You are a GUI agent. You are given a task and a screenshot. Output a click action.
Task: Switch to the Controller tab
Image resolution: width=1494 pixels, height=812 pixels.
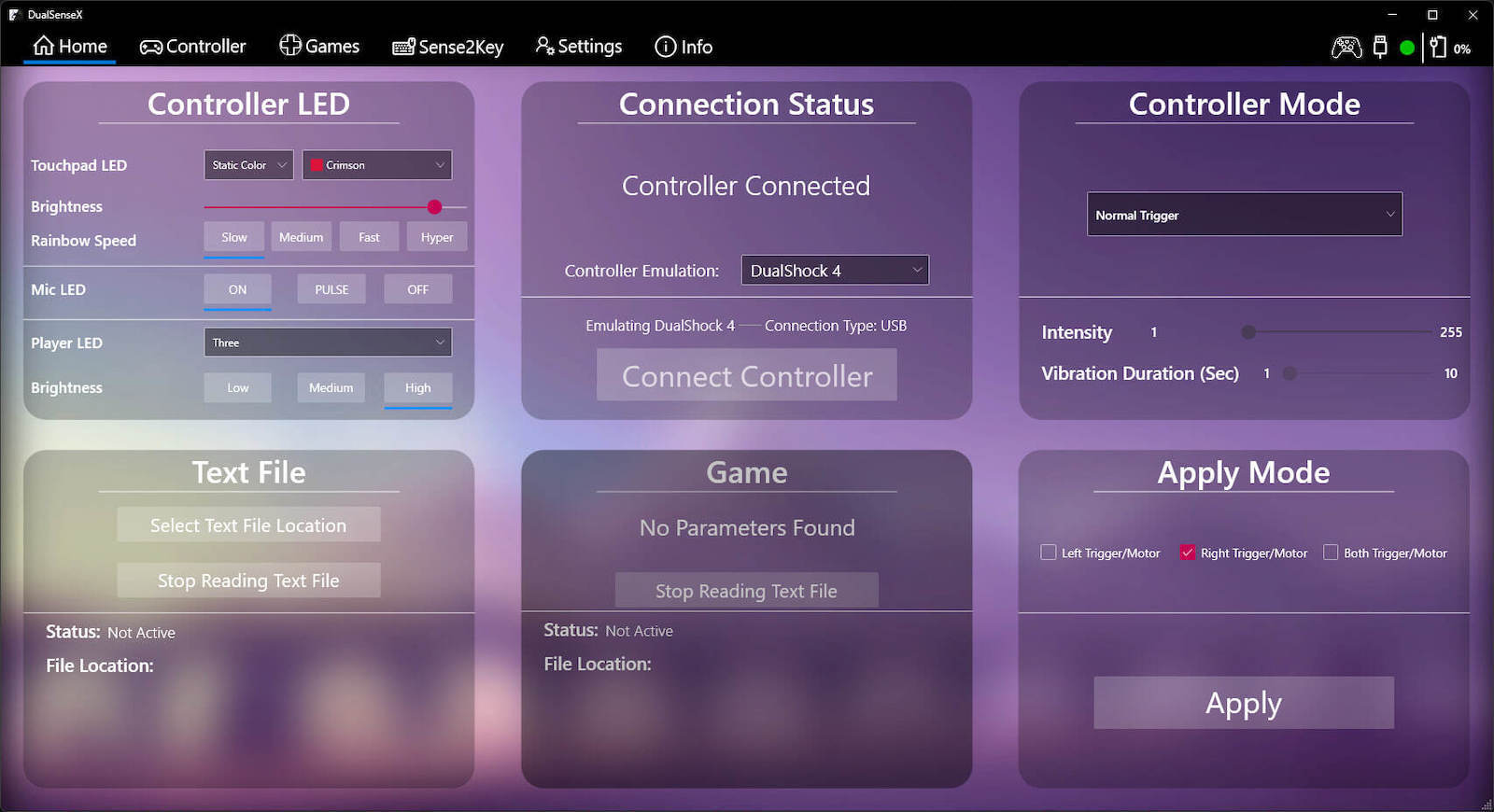coord(192,47)
